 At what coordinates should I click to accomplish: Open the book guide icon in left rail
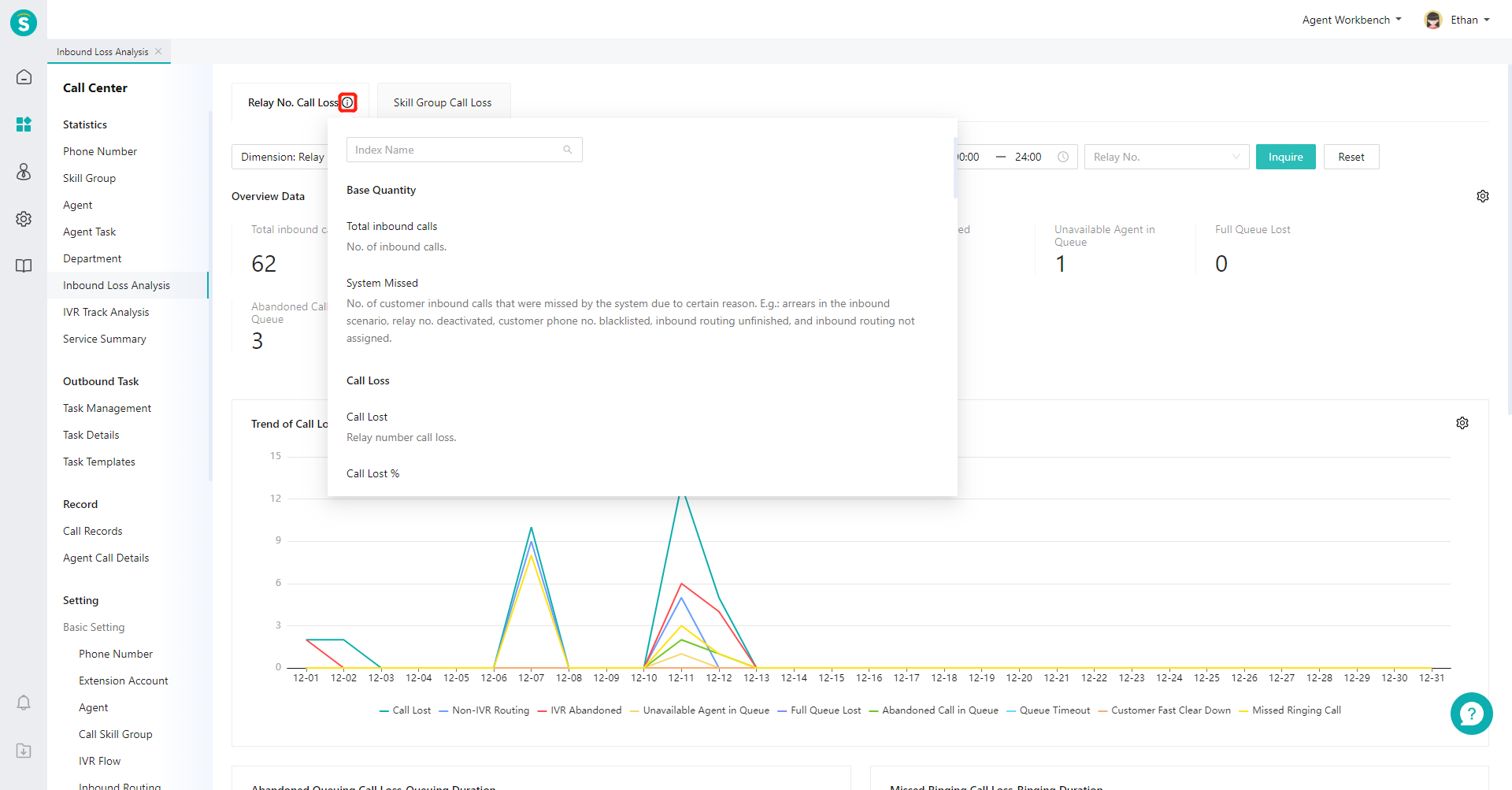24,266
